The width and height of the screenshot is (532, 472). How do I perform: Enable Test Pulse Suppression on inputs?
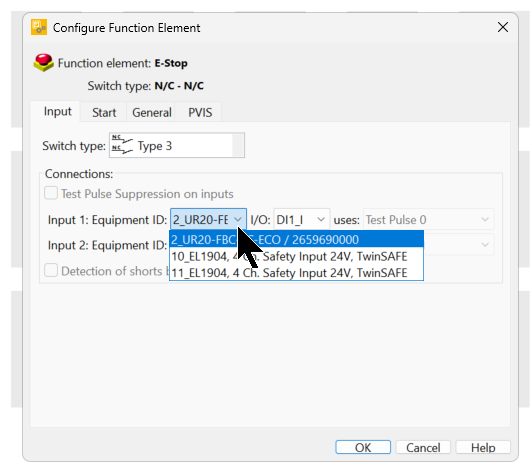click(x=51, y=193)
